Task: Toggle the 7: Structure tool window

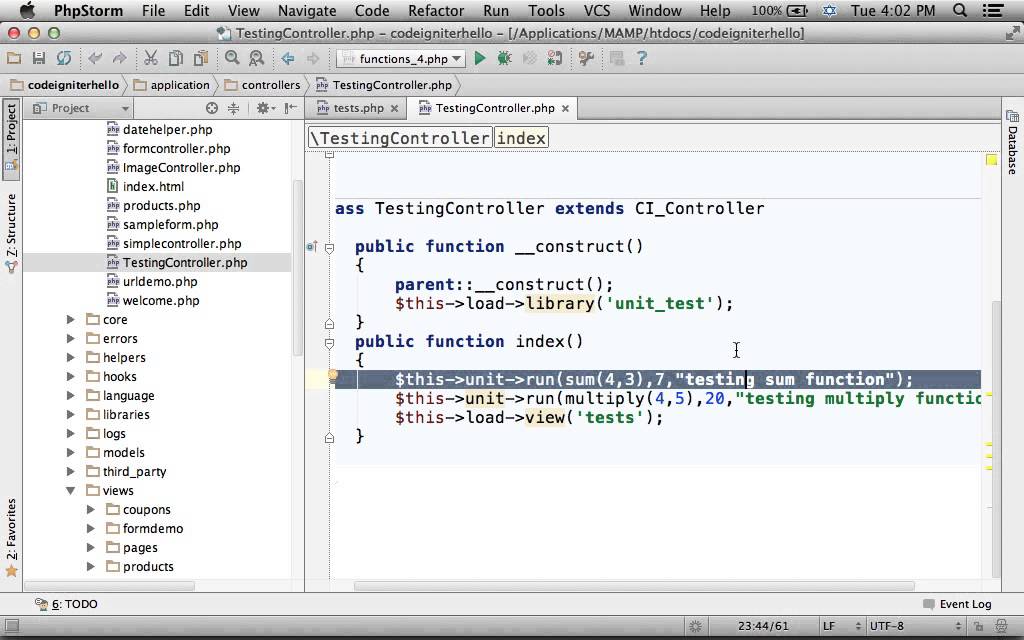Action: pyautogui.click(x=11, y=233)
